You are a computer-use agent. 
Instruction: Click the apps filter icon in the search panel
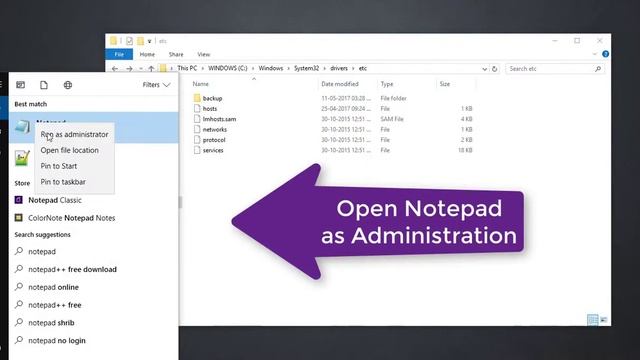coord(20,85)
